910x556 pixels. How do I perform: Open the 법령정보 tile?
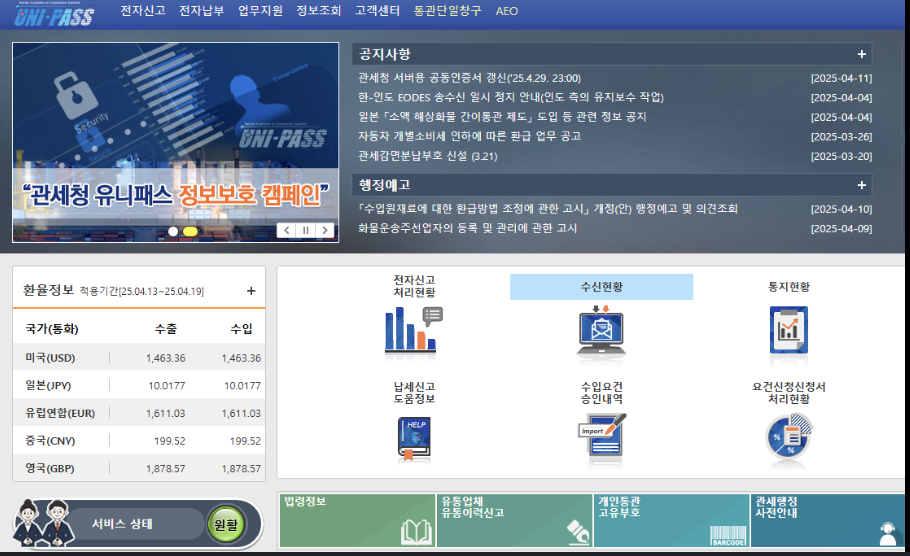click(x=357, y=520)
